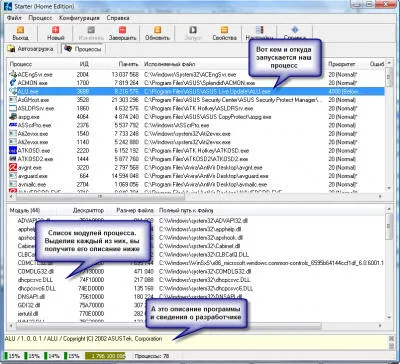Click the Справка (Help) toolbar icon

pos(295,30)
